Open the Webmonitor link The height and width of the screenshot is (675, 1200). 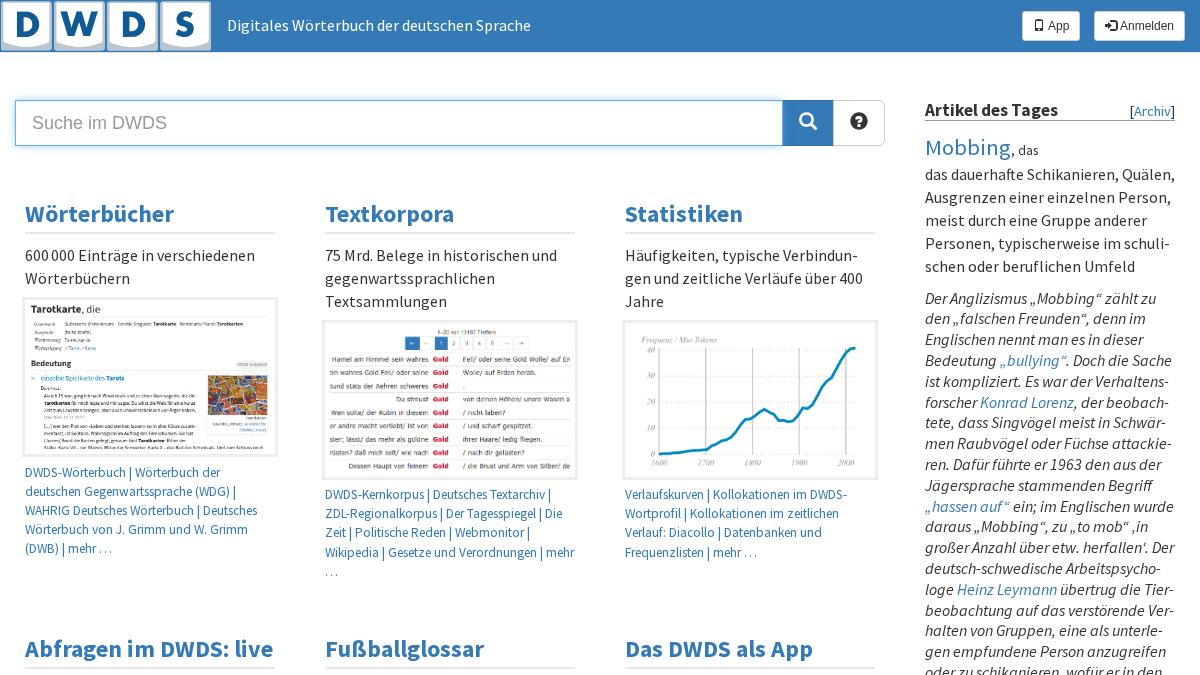pyautogui.click(x=489, y=533)
